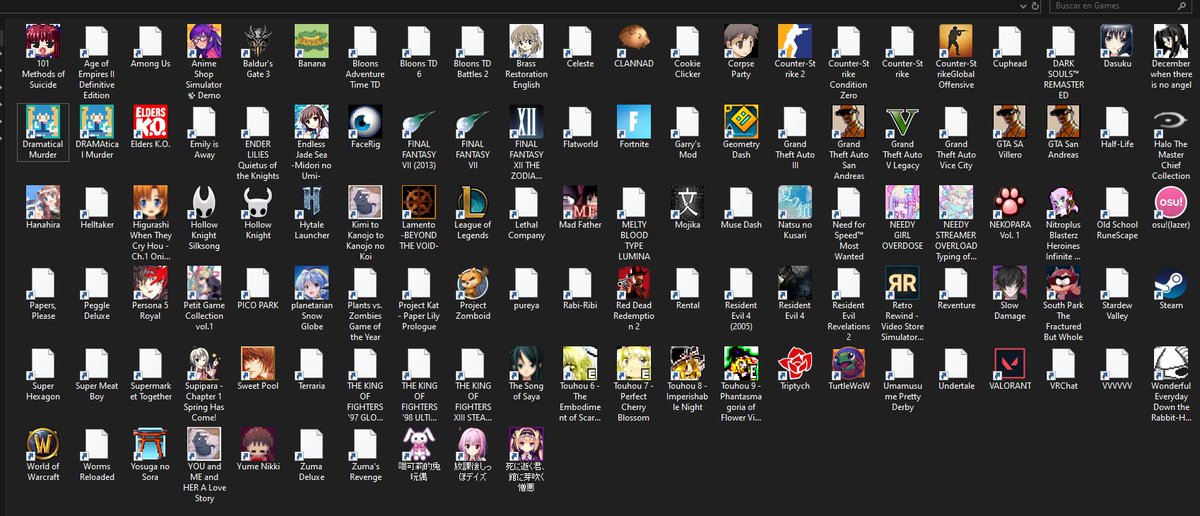Select Touhou 6 Embodiment of Scarlet icon
The height and width of the screenshot is (516, 1200).
pos(580,364)
